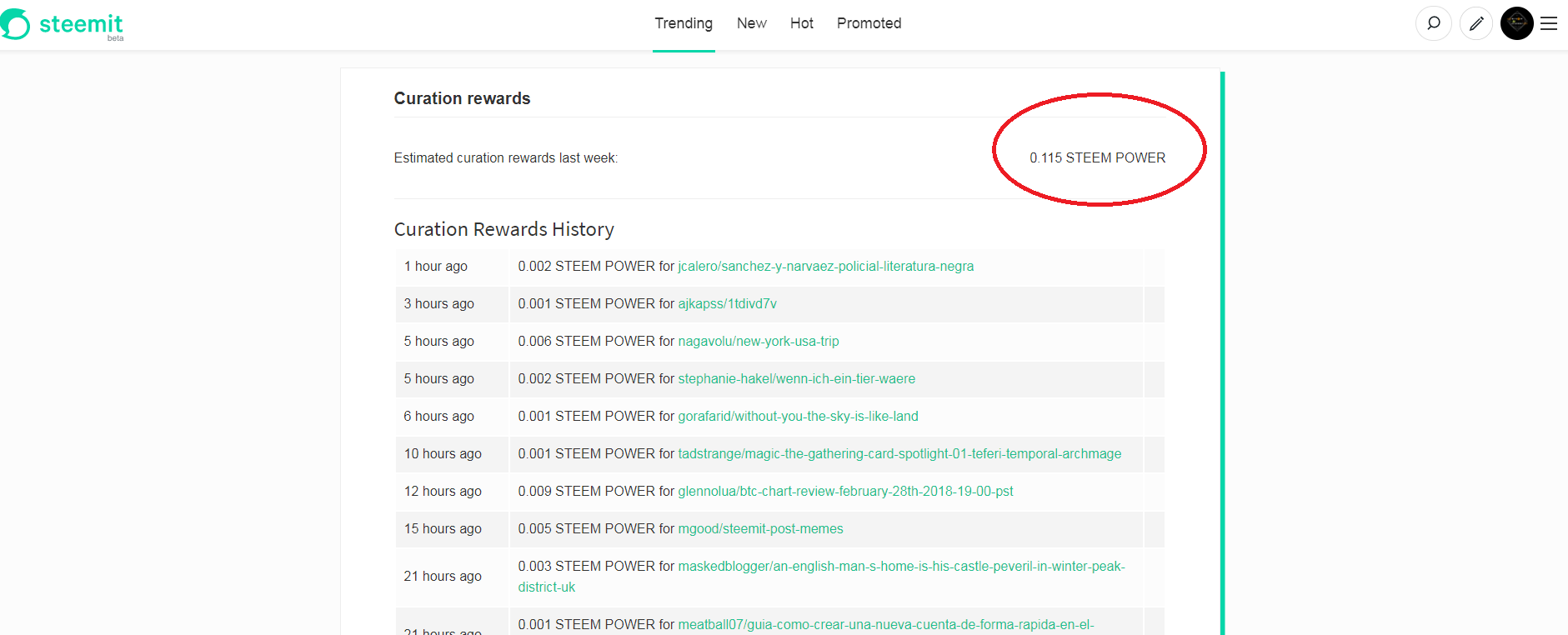Open gorafarid without-you-the-sky link

pyautogui.click(x=799, y=417)
